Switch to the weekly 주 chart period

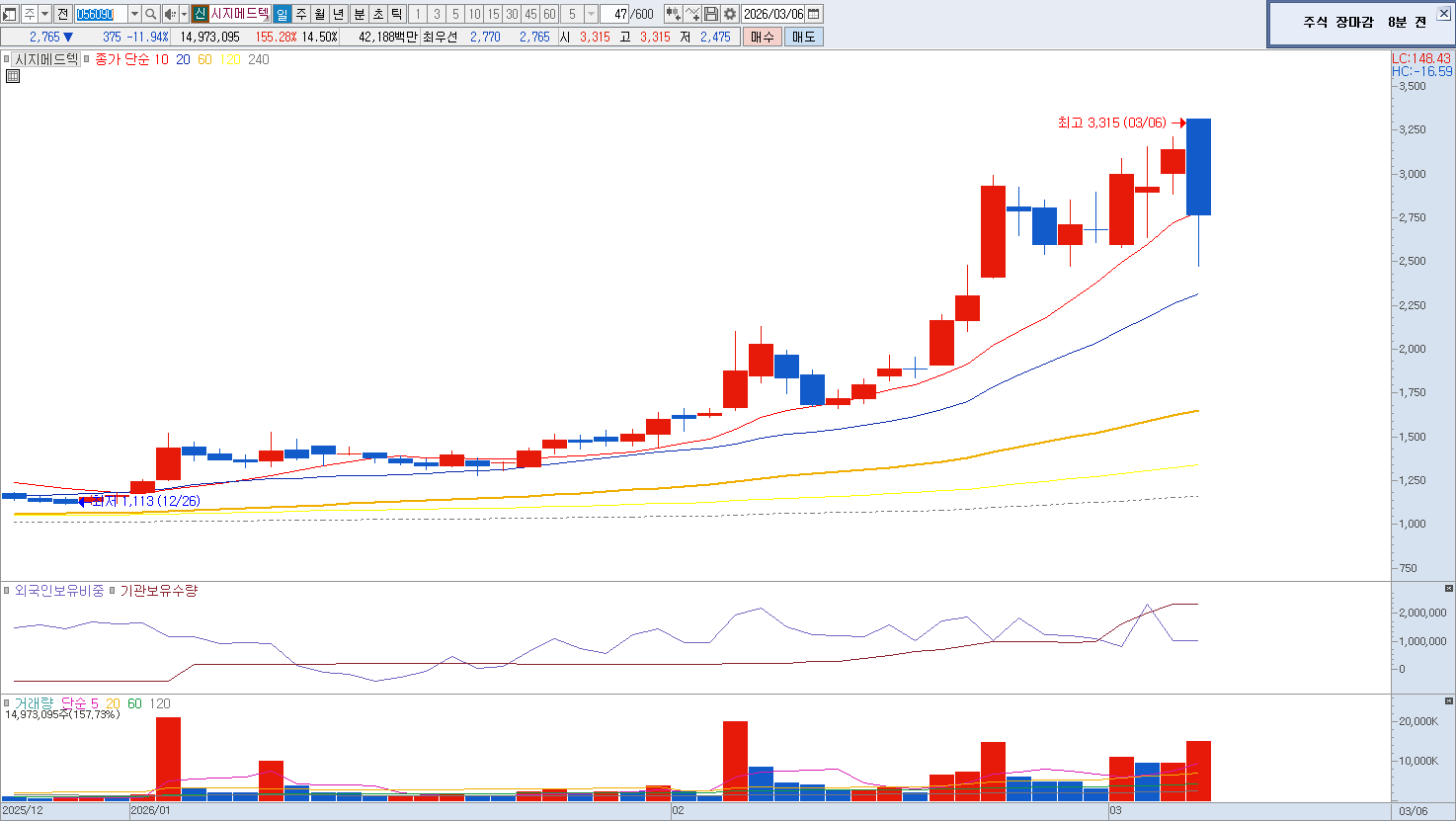301,14
